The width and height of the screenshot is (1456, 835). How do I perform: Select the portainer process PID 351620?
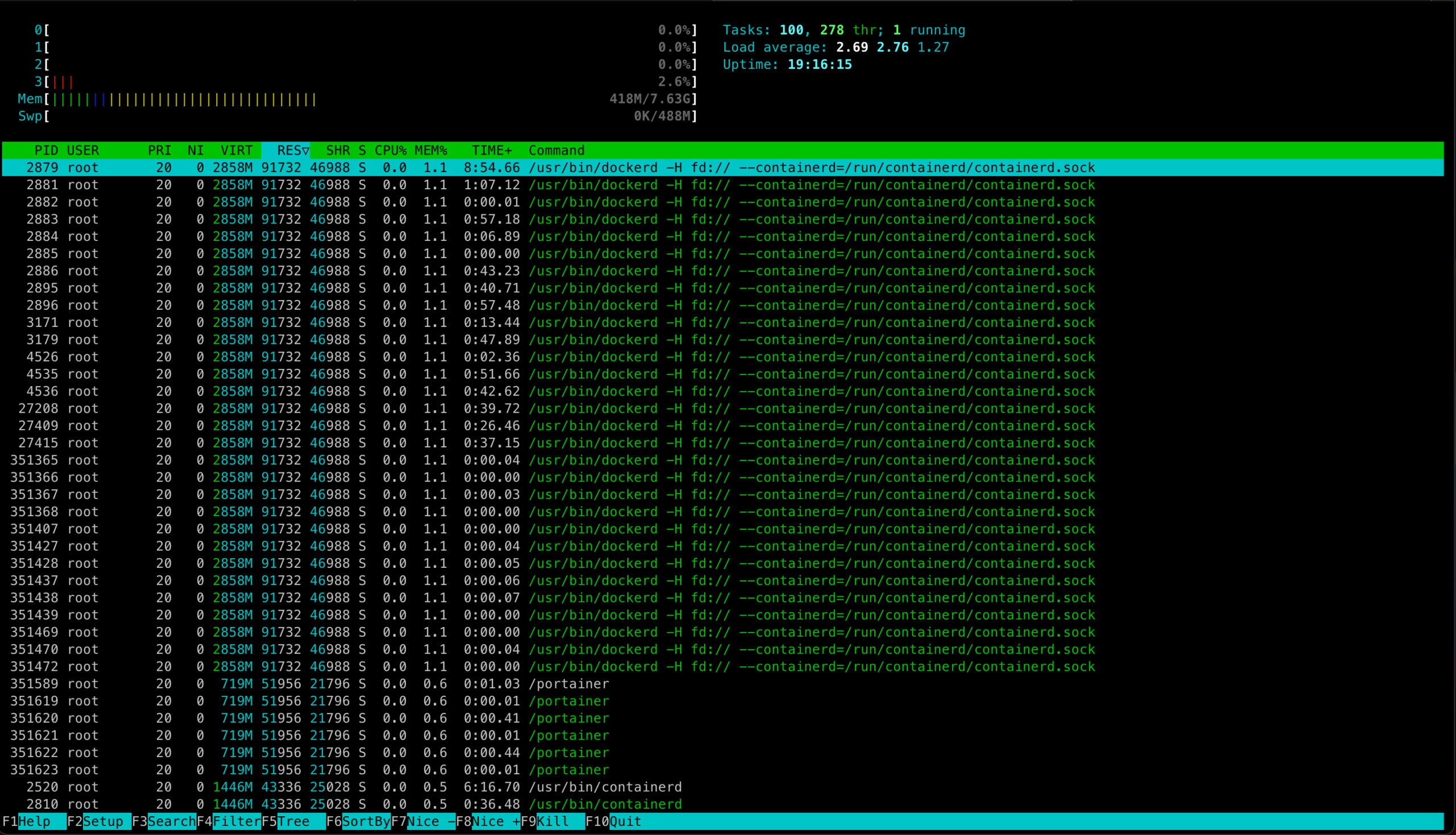tap(723, 718)
